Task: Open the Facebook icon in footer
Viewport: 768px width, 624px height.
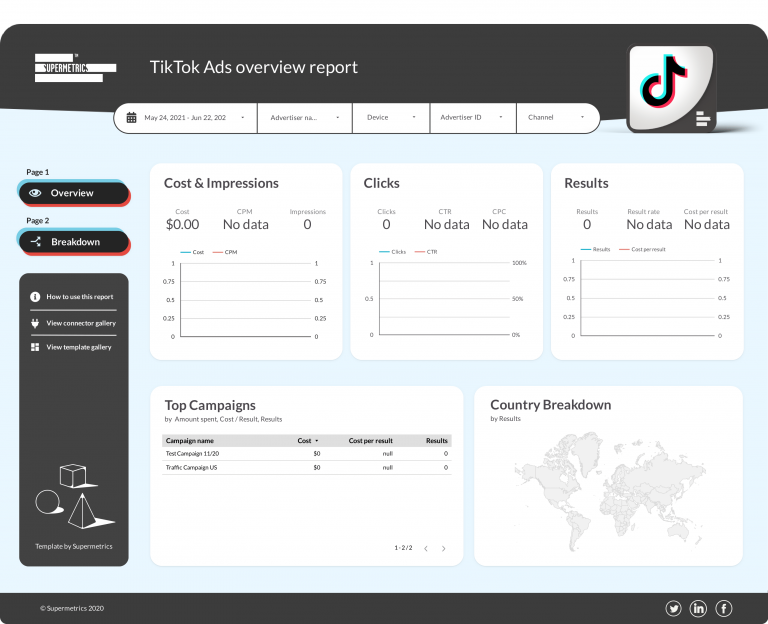Action: (724, 608)
